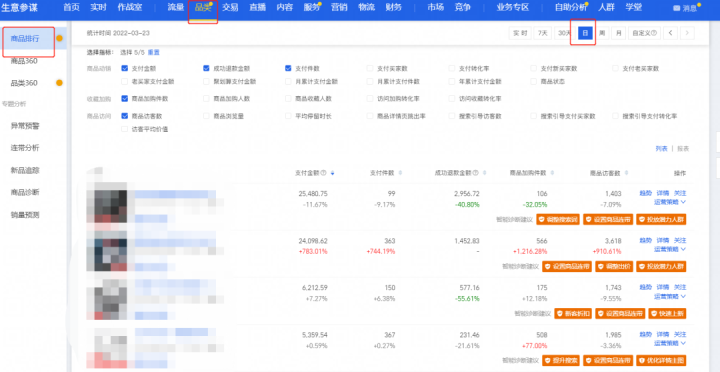Expand 运营策略 for the 5,359.54 row
The image size is (720, 372).
click(x=670, y=343)
